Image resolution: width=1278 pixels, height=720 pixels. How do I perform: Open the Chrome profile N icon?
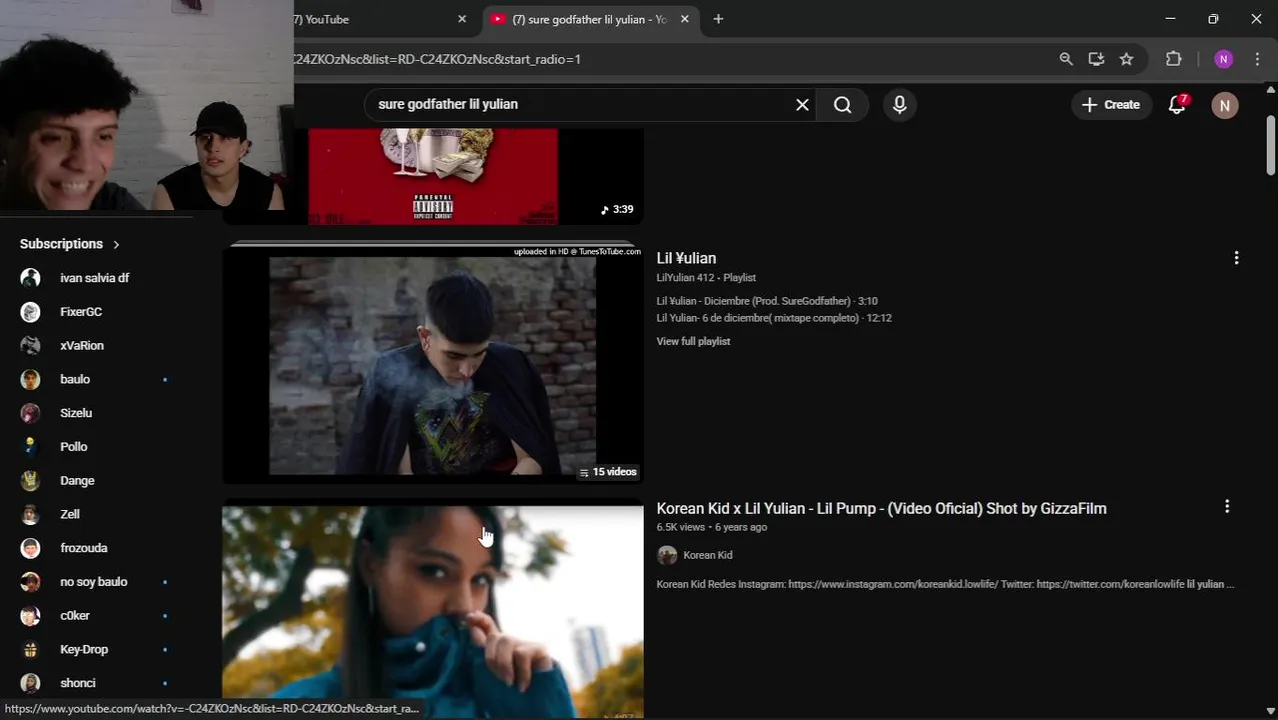(1223, 59)
